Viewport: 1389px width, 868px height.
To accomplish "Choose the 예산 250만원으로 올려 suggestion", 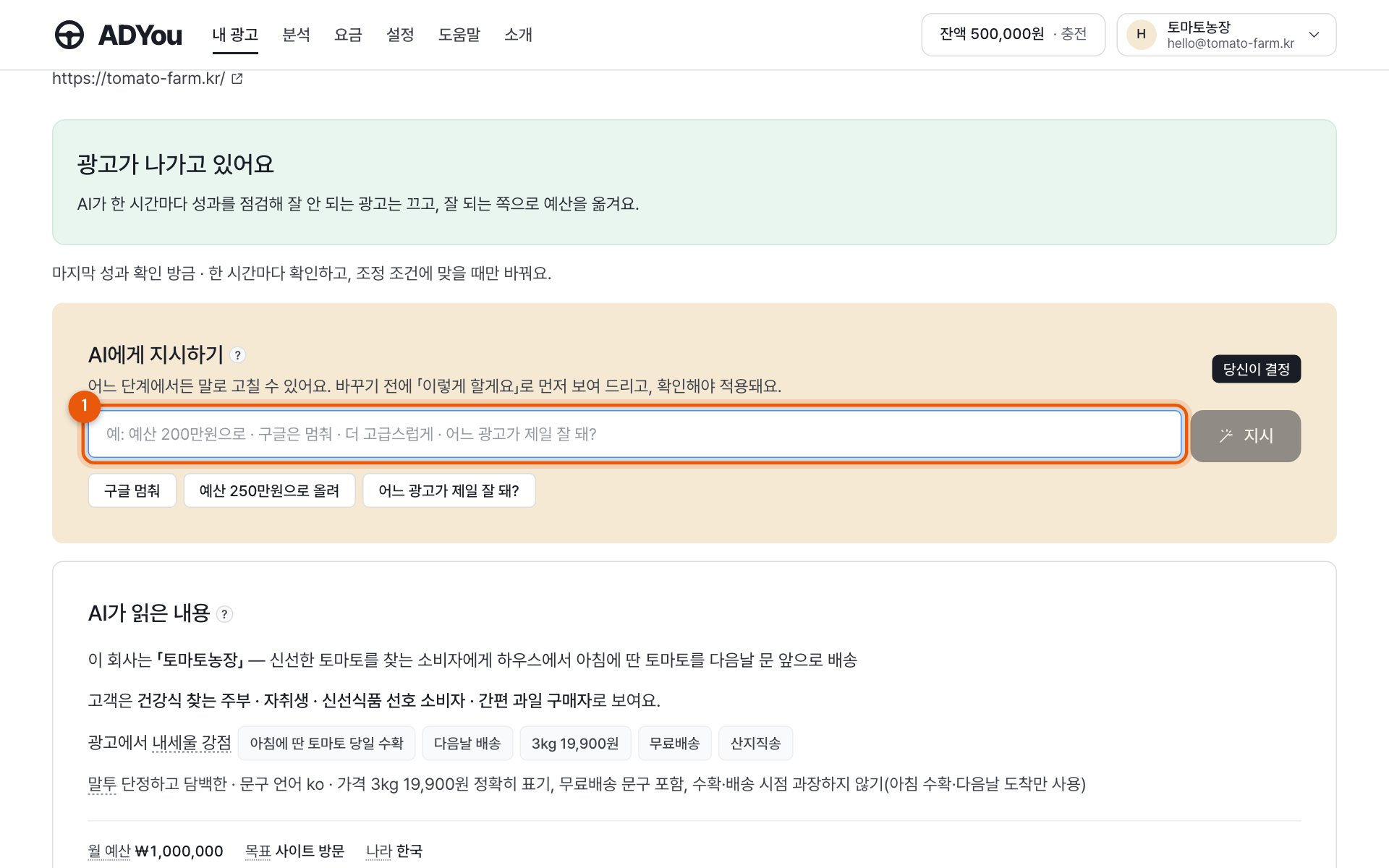I will [x=269, y=490].
